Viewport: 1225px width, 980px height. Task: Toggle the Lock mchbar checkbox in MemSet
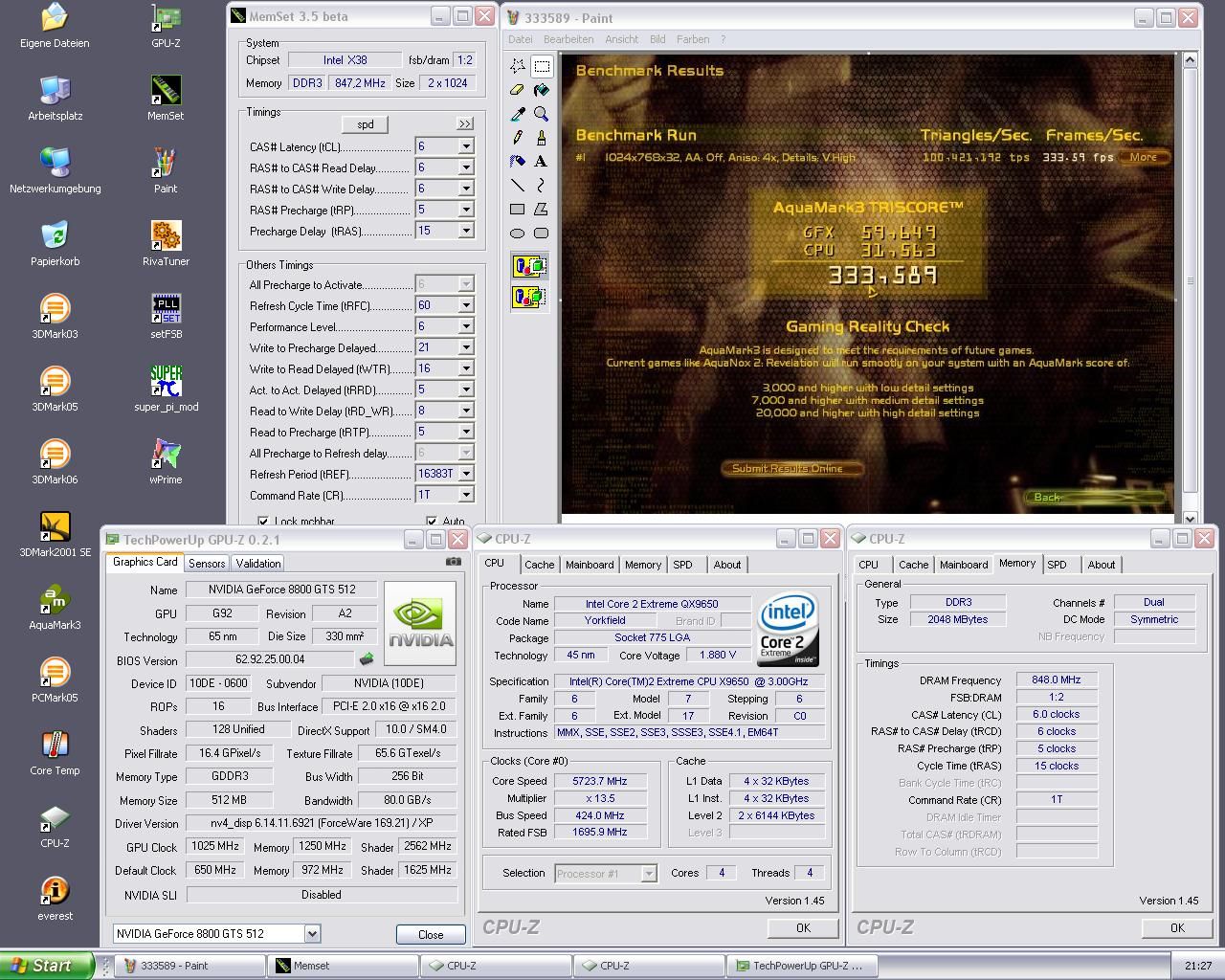263,522
